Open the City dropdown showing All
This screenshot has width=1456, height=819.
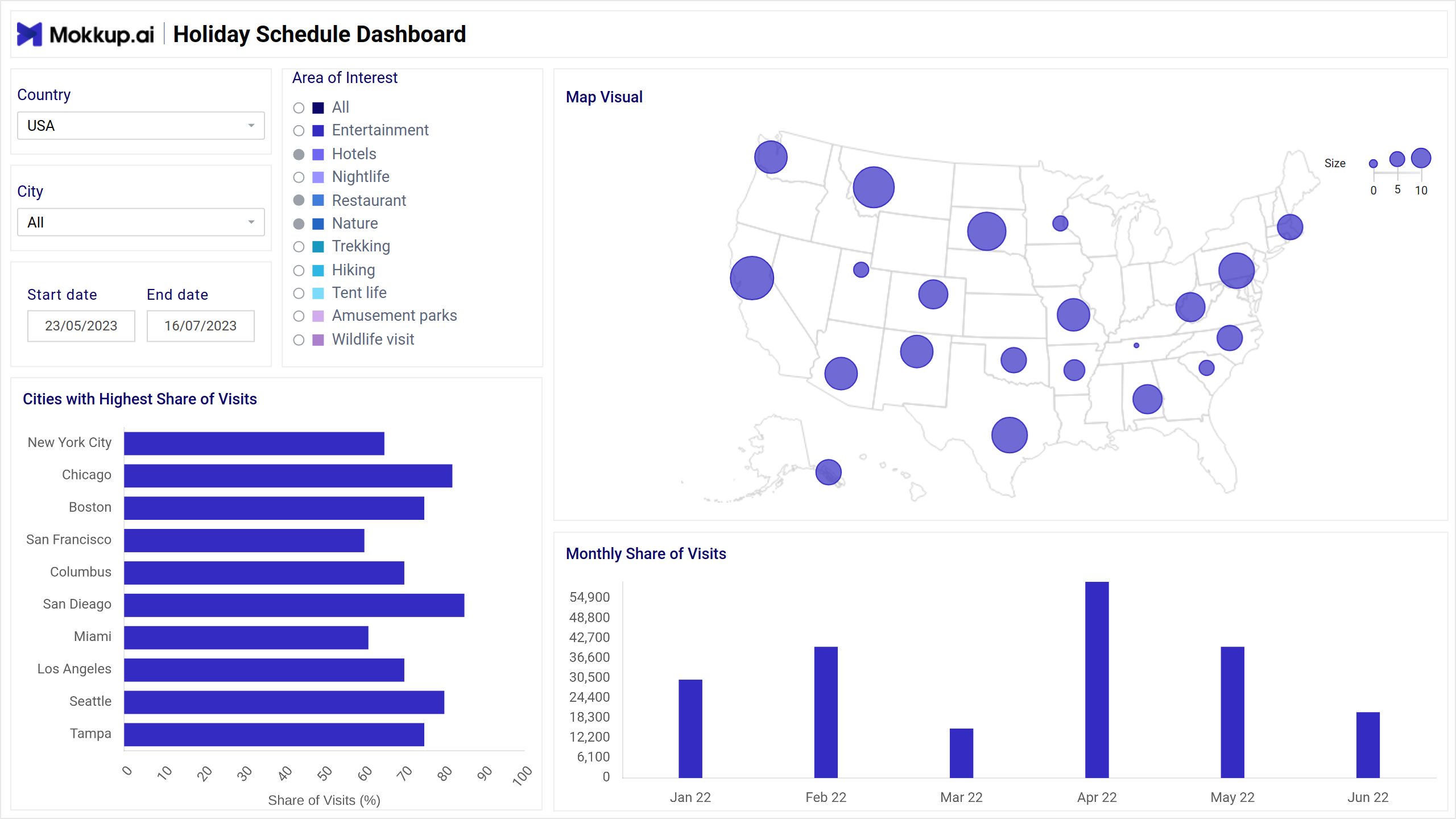[x=140, y=222]
